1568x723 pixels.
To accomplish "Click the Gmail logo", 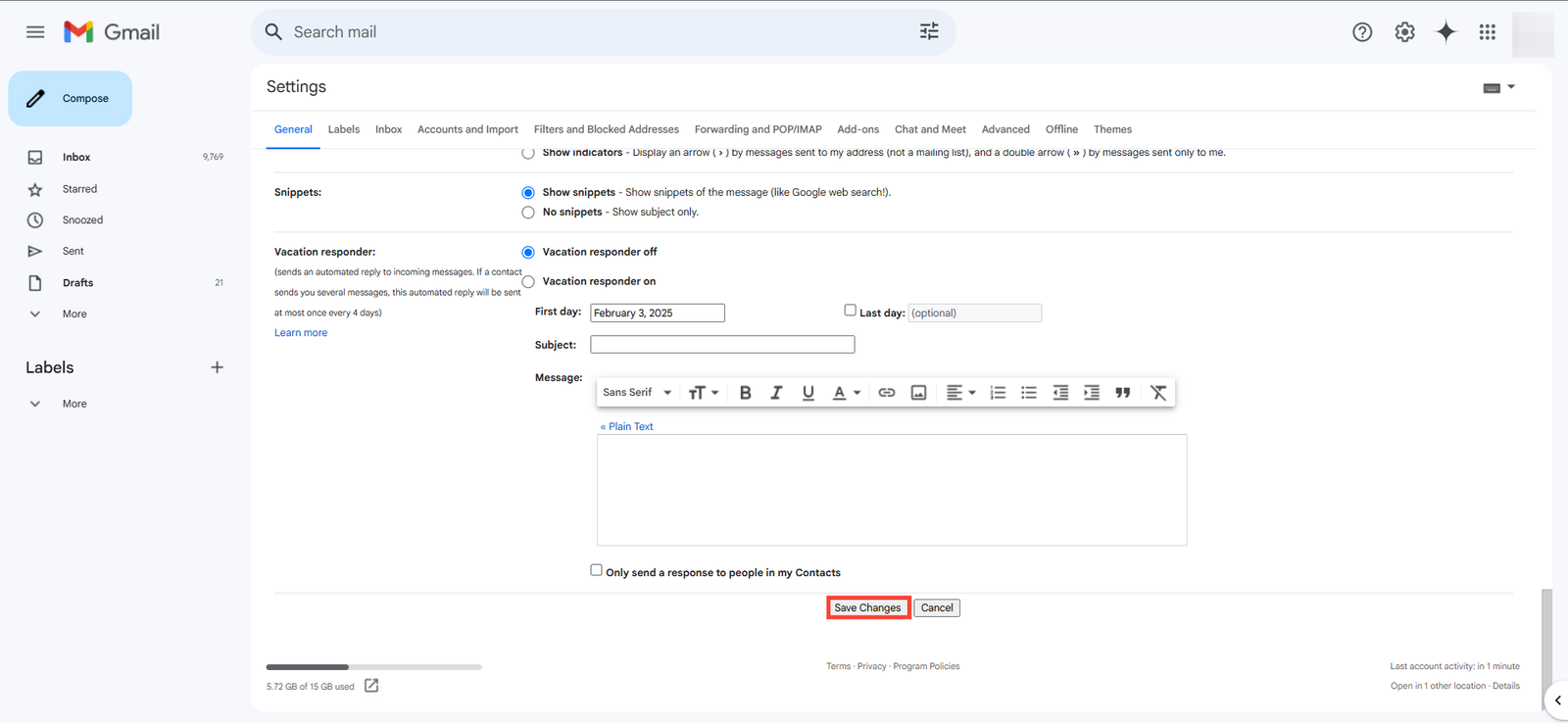I will click(112, 32).
